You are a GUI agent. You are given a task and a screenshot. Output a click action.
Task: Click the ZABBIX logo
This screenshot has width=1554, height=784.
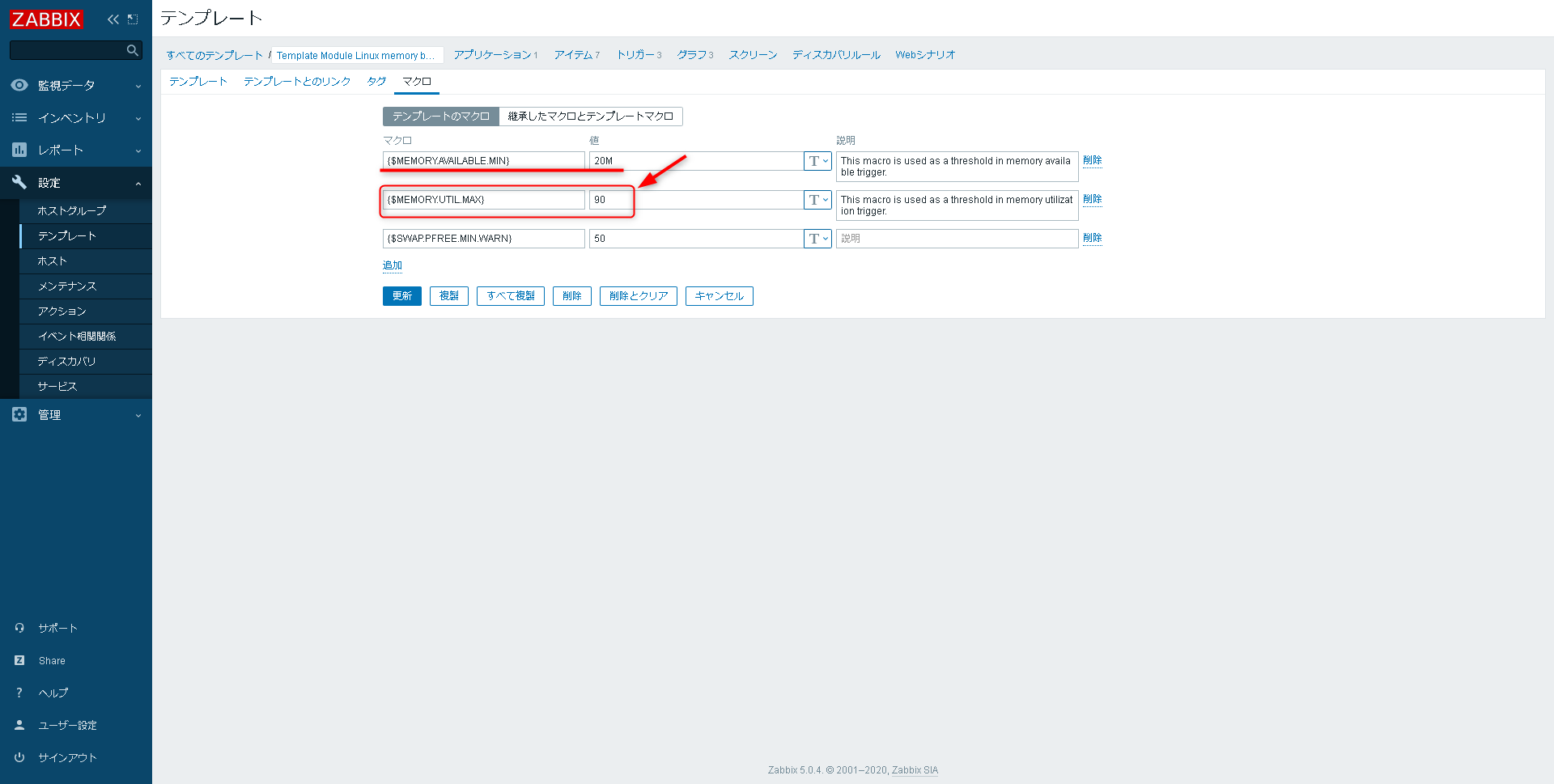click(x=46, y=19)
